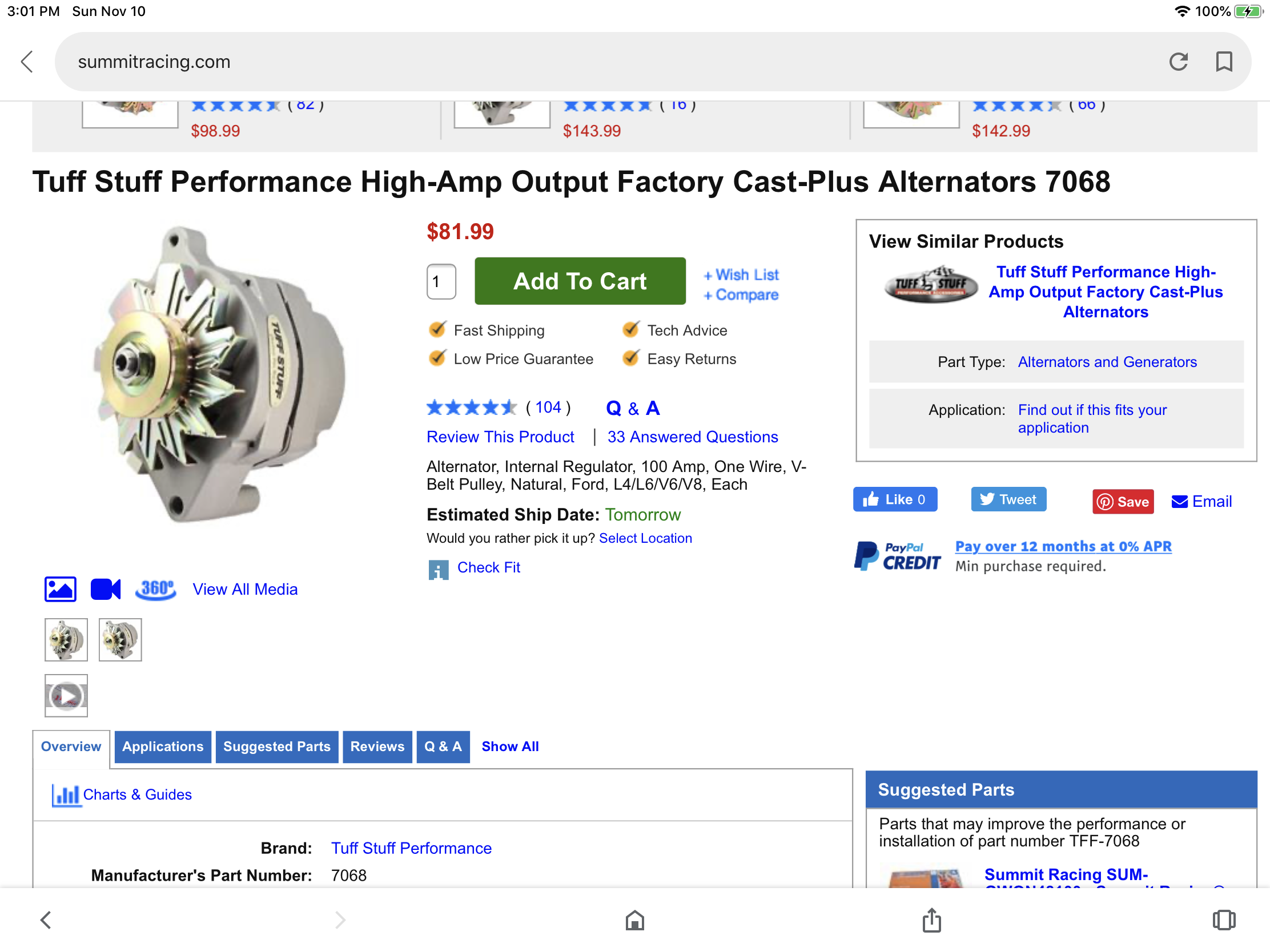Screen dimensions: 1270x952
Task: Click the Check Fit link
Action: (488, 567)
